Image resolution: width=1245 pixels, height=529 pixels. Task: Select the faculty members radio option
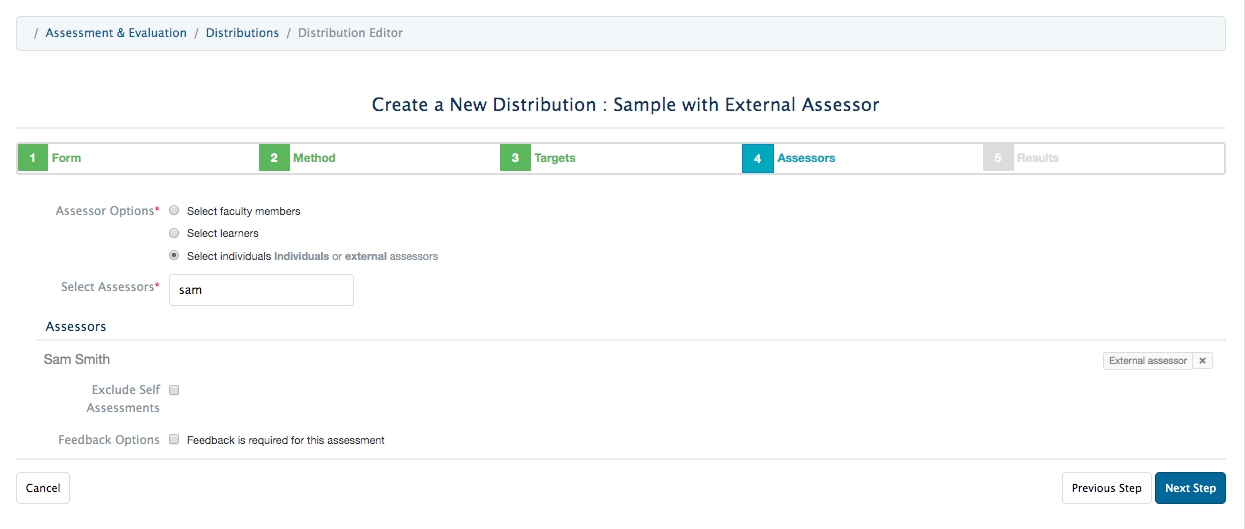click(174, 211)
